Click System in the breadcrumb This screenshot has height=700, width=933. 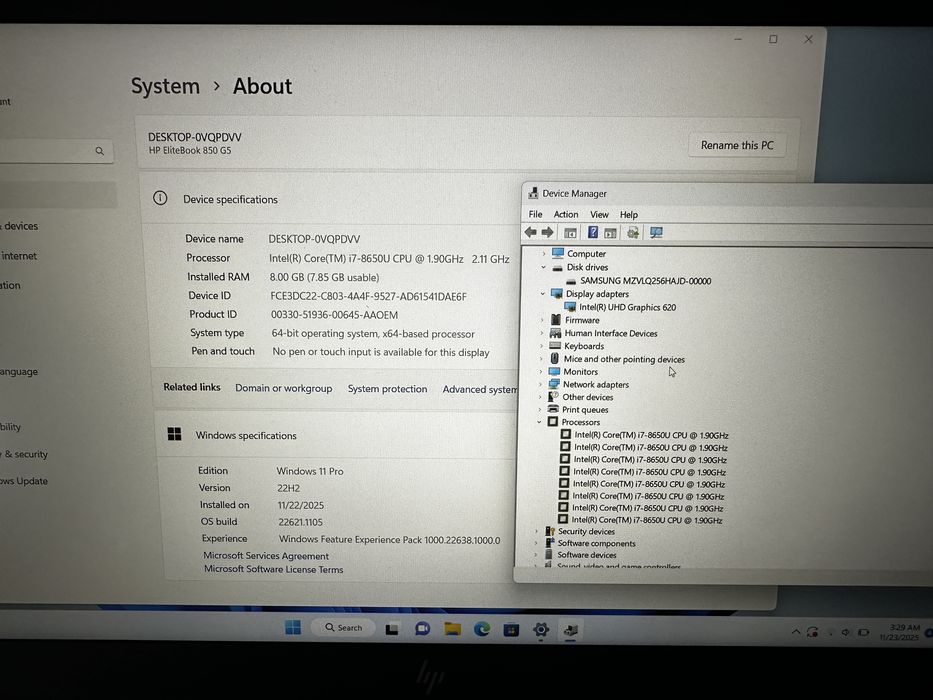point(165,86)
